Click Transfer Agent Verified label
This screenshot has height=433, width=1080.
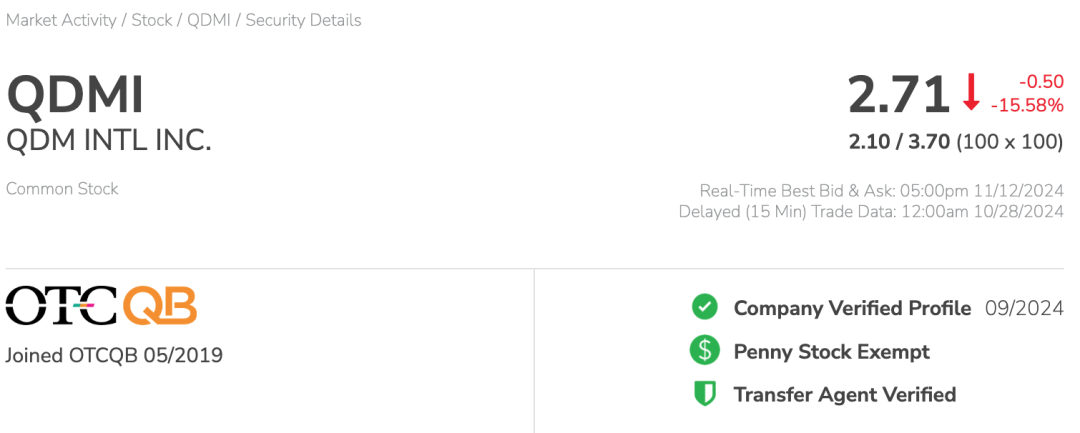844,395
